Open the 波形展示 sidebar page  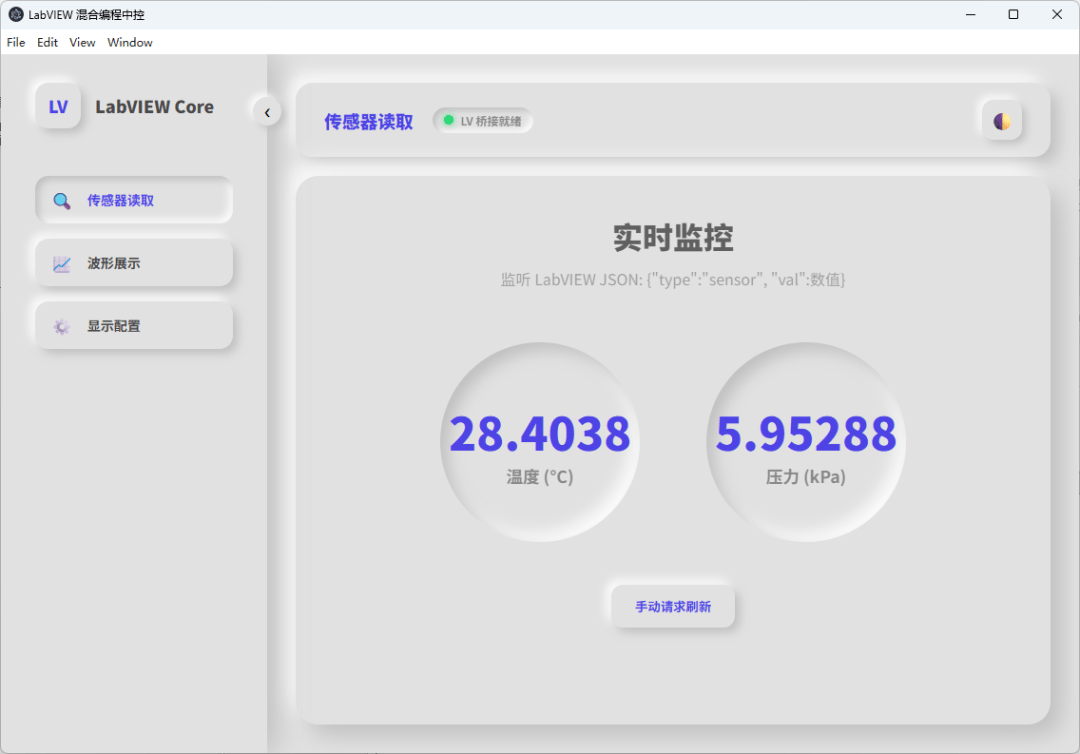(x=134, y=263)
